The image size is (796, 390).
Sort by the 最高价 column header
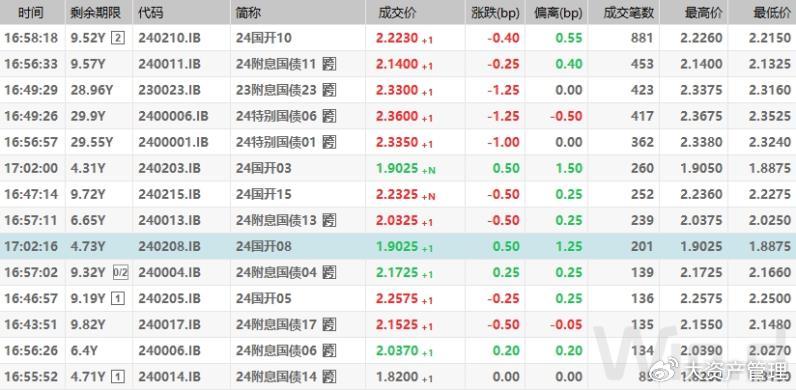pyautogui.click(x=704, y=13)
